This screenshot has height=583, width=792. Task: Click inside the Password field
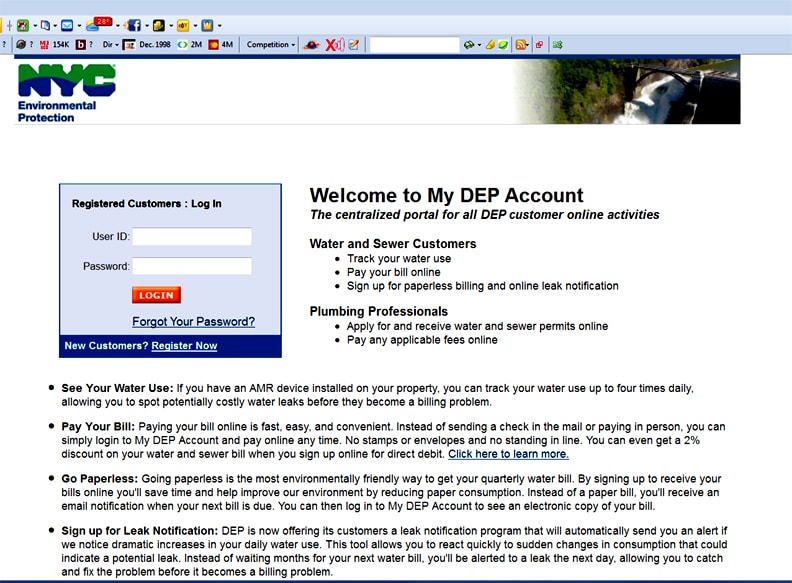point(192,266)
